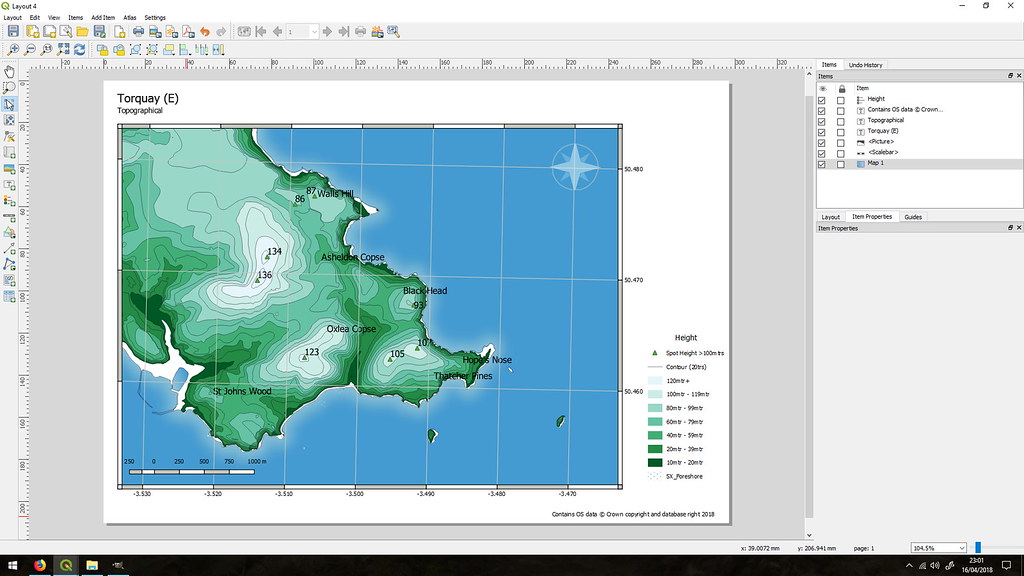Click the vertical canvas scrollbar
1024x576 pixels.
(808, 305)
